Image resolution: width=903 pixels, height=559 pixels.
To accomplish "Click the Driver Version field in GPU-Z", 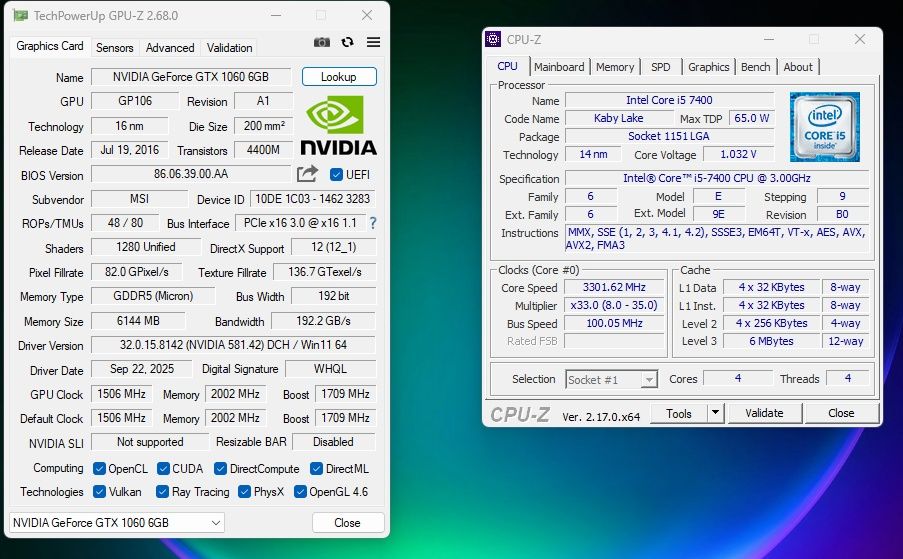I will click(x=233, y=345).
